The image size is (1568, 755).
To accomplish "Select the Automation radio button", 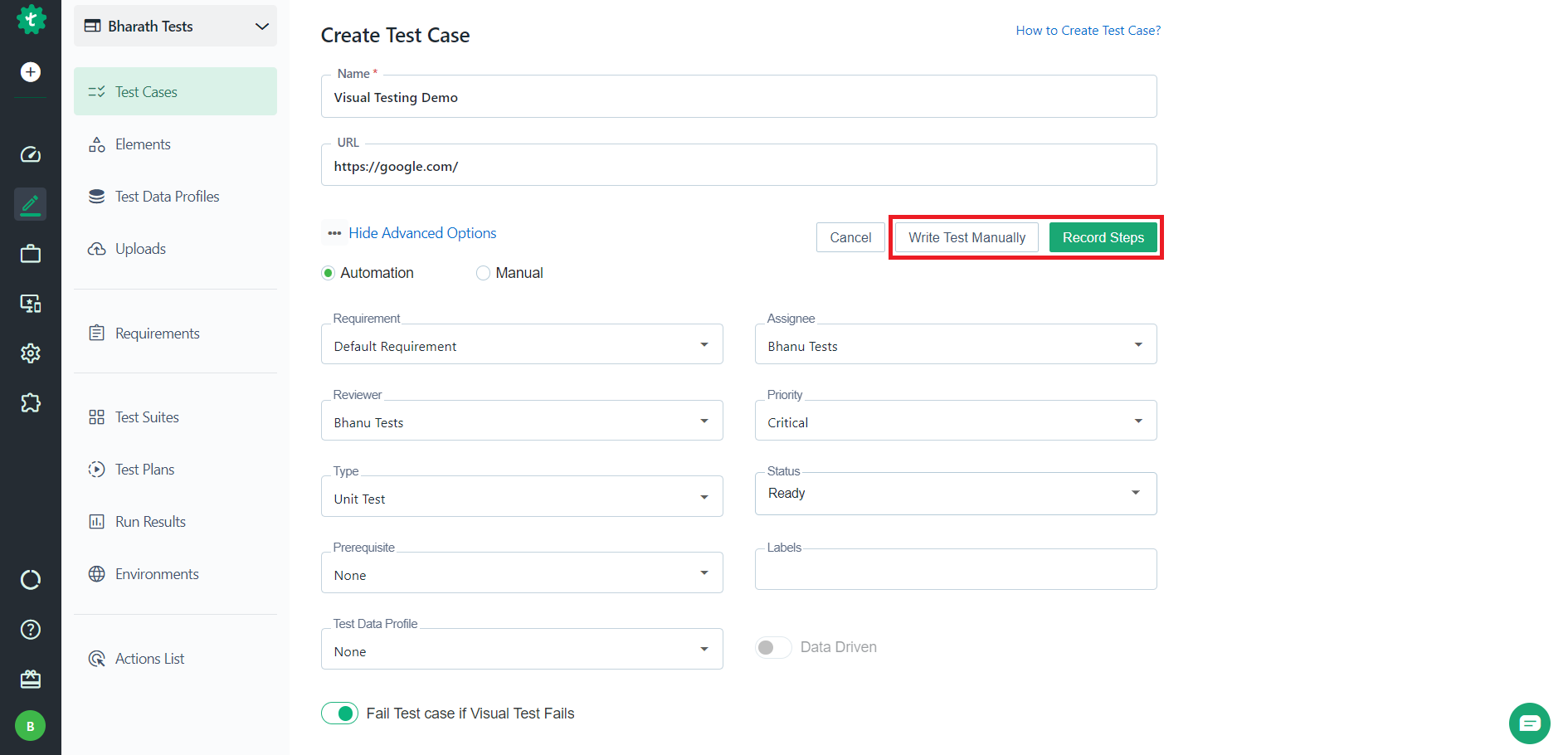I will (329, 273).
